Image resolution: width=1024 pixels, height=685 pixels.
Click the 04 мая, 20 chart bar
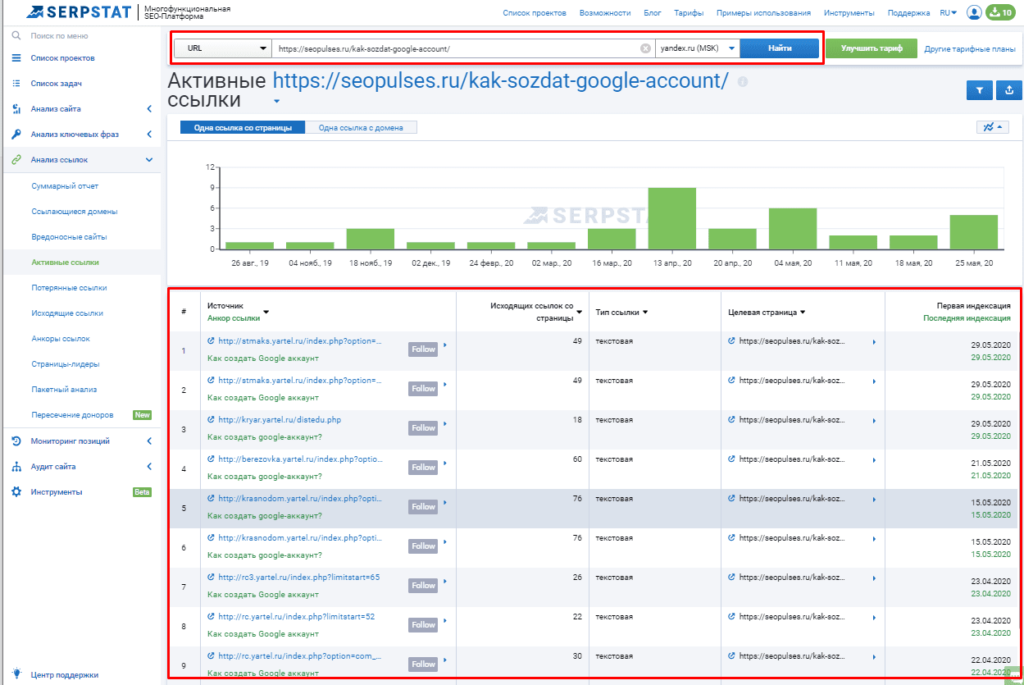793,229
